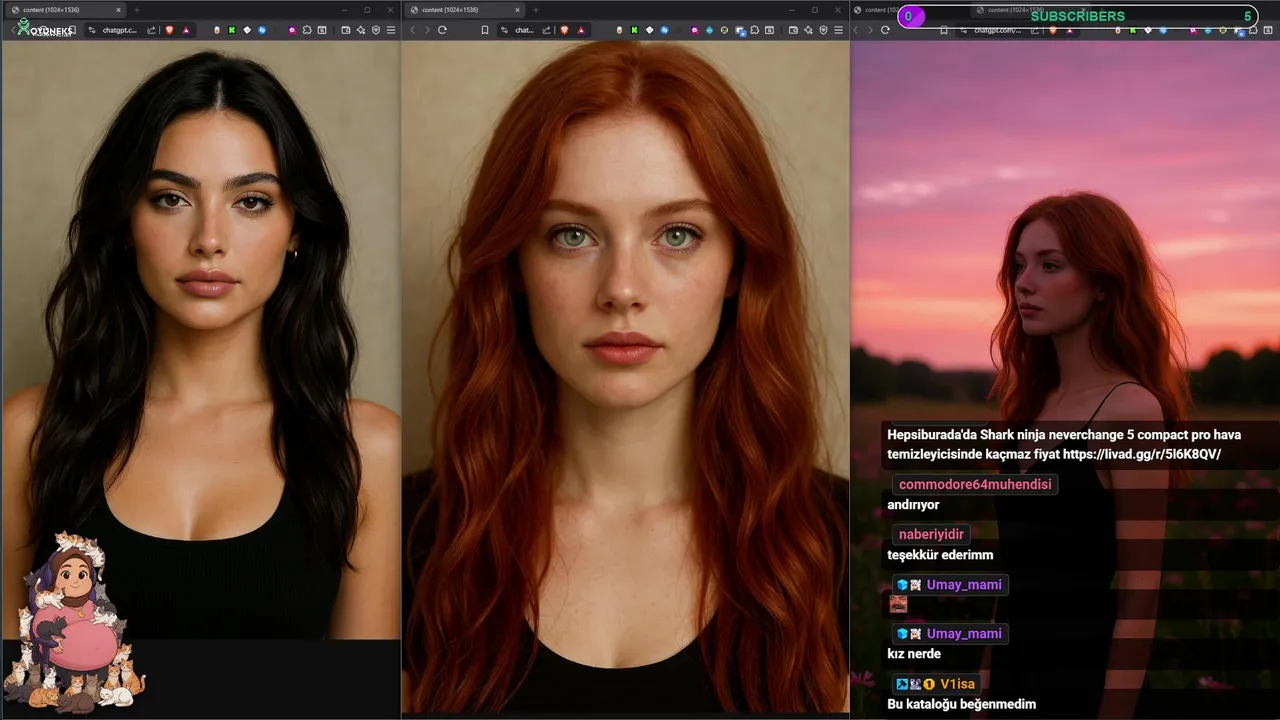
Task: Click purple flower extension in middle window
Action: pyautogui.click(x=695, y=30)
